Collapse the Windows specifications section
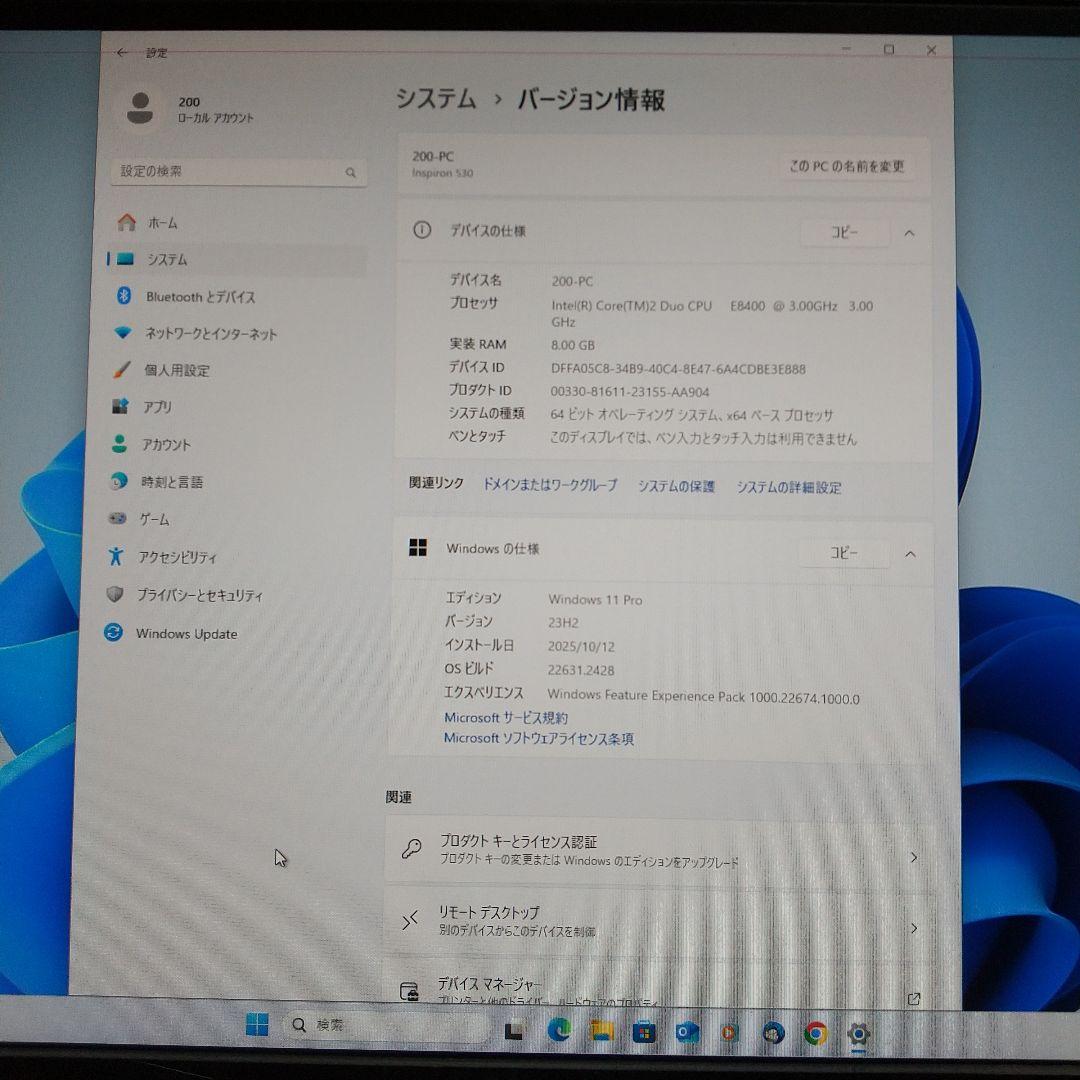This screenshot has height=1080, width=1080. [x=910, y=554]
